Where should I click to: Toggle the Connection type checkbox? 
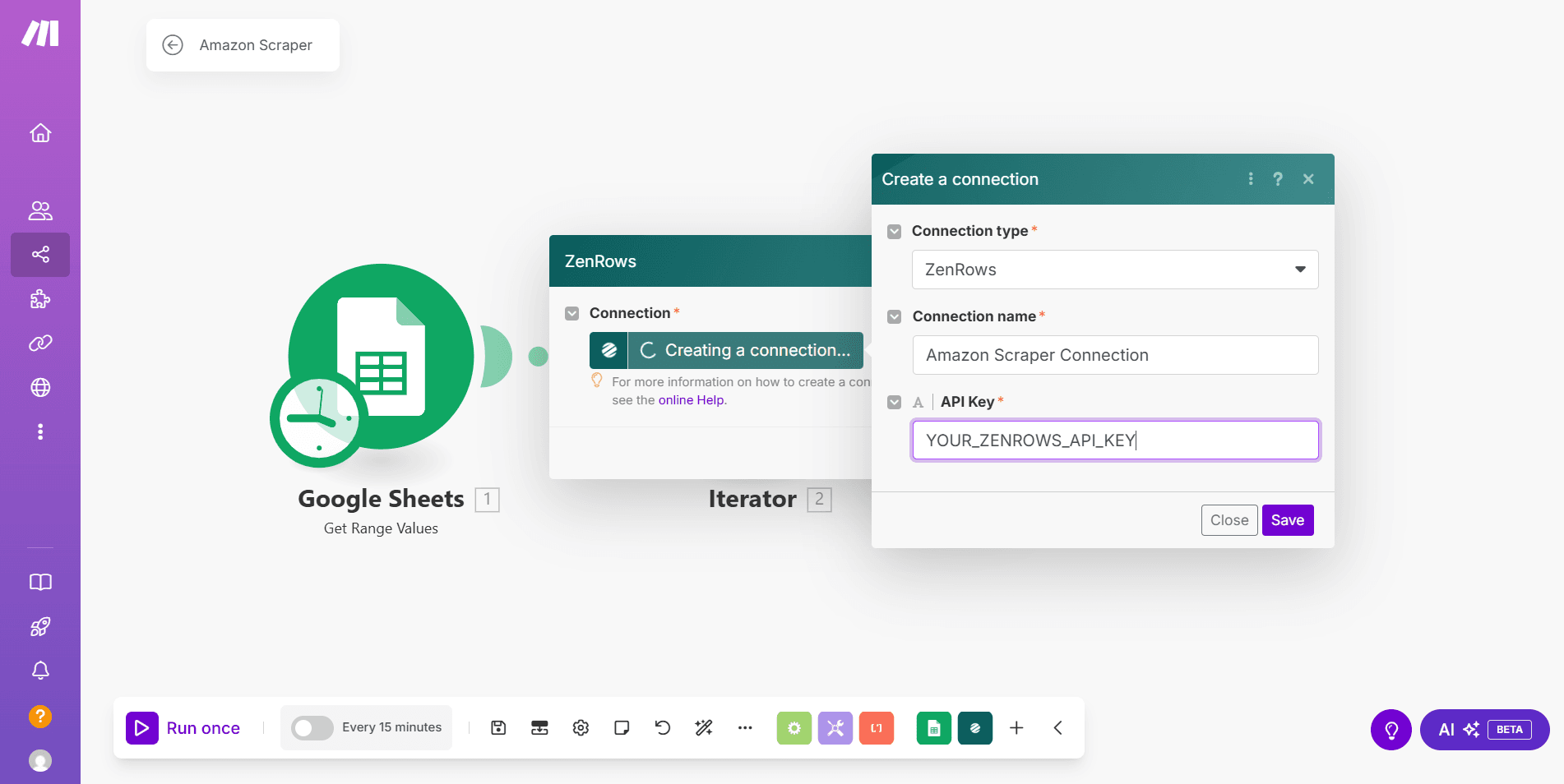pyautogui.click(x=895, y=232)
